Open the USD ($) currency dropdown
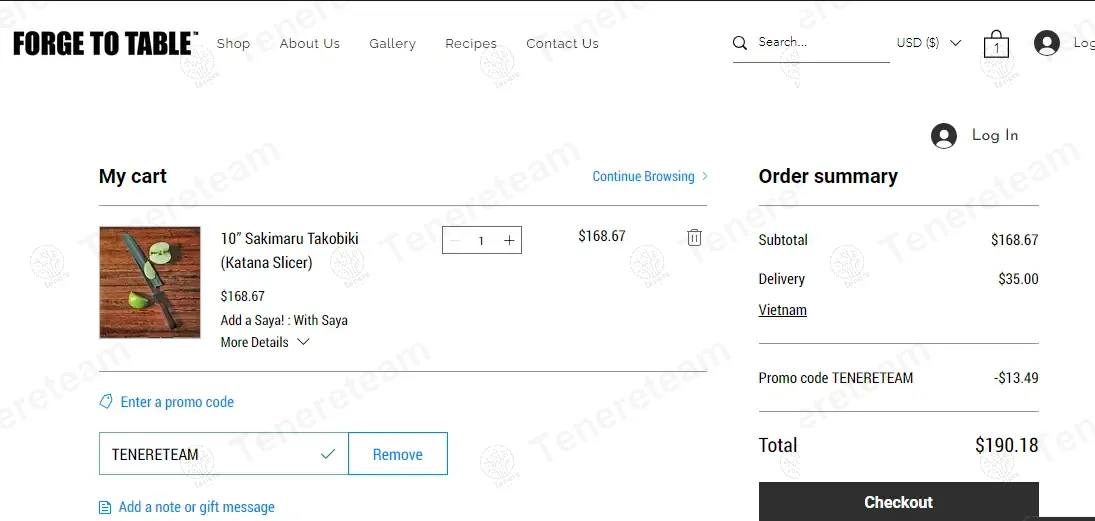This screenshot has height=521, width=1095. [x=928, y=43]
